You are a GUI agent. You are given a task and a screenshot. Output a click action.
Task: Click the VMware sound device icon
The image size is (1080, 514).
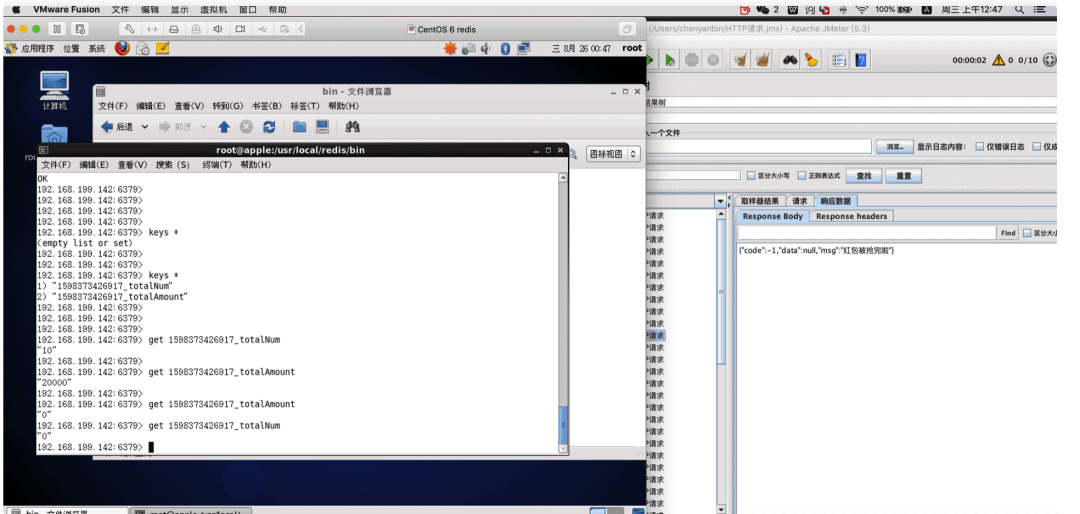[x=218, y=29]
